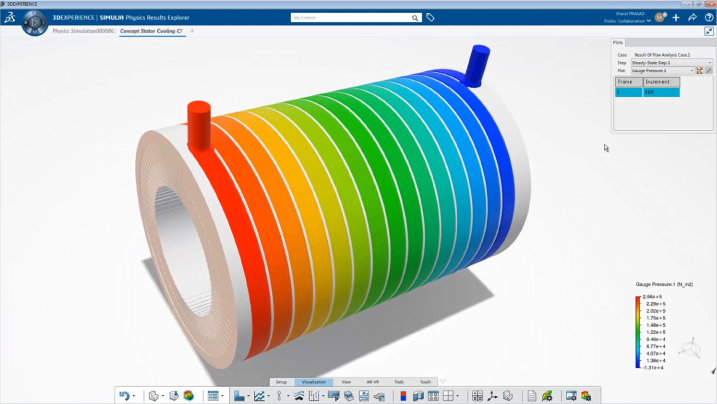Switch to the Visualization toolbar tab

313,382
